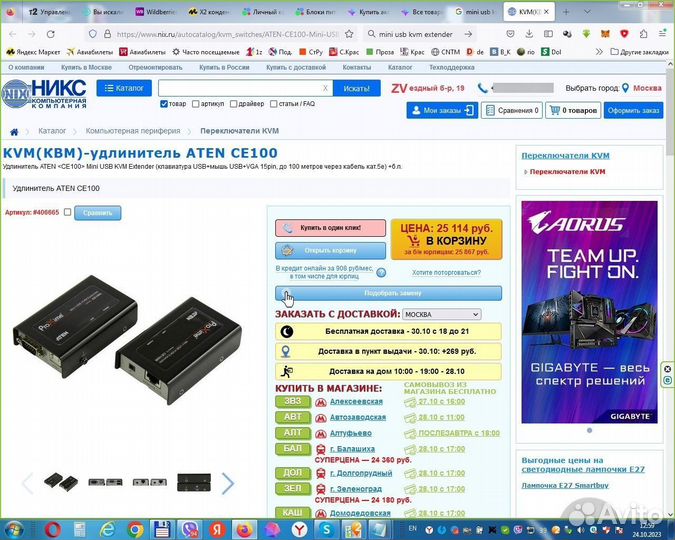Open Купить с доставкой menu item
675x540 pixels.
point(296,68)
